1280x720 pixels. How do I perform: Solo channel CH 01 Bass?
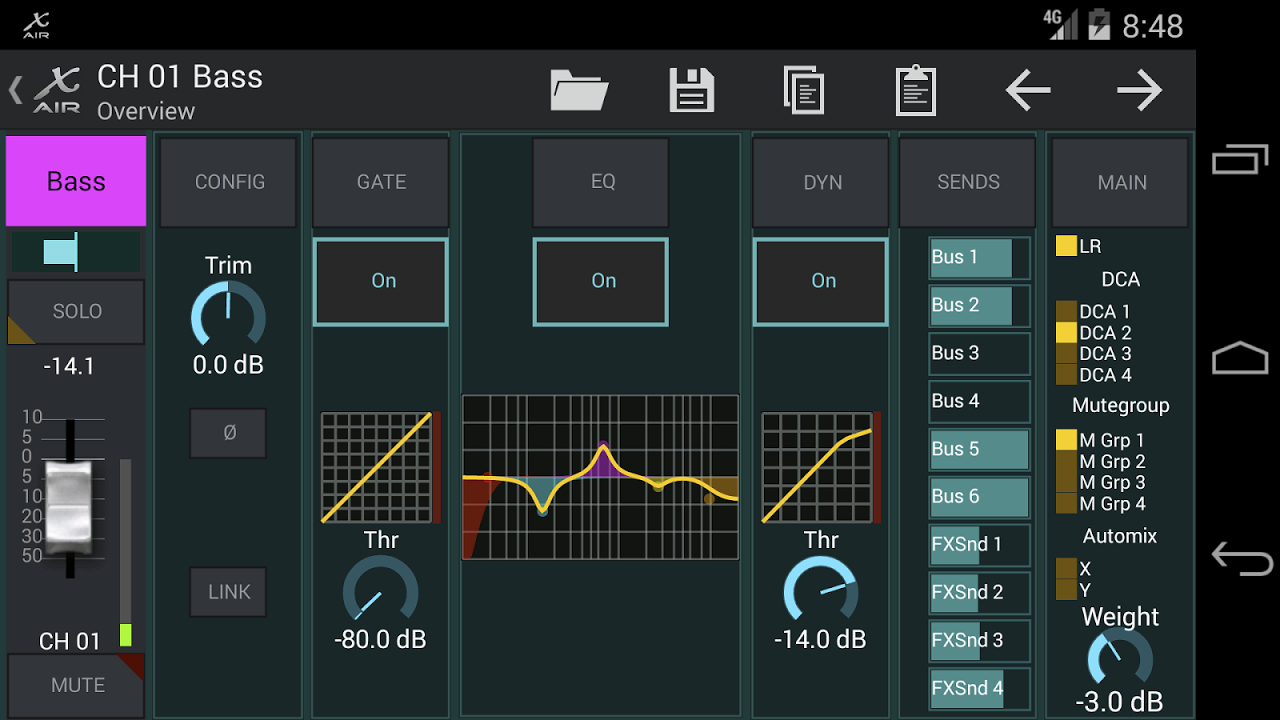click(75, 311)
